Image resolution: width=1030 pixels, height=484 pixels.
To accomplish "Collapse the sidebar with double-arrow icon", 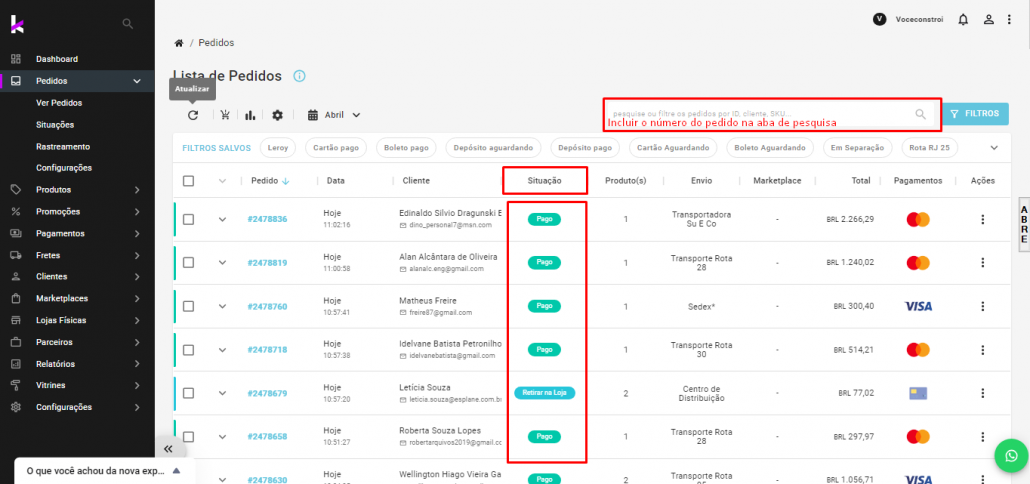I will [x=168, y=450].
